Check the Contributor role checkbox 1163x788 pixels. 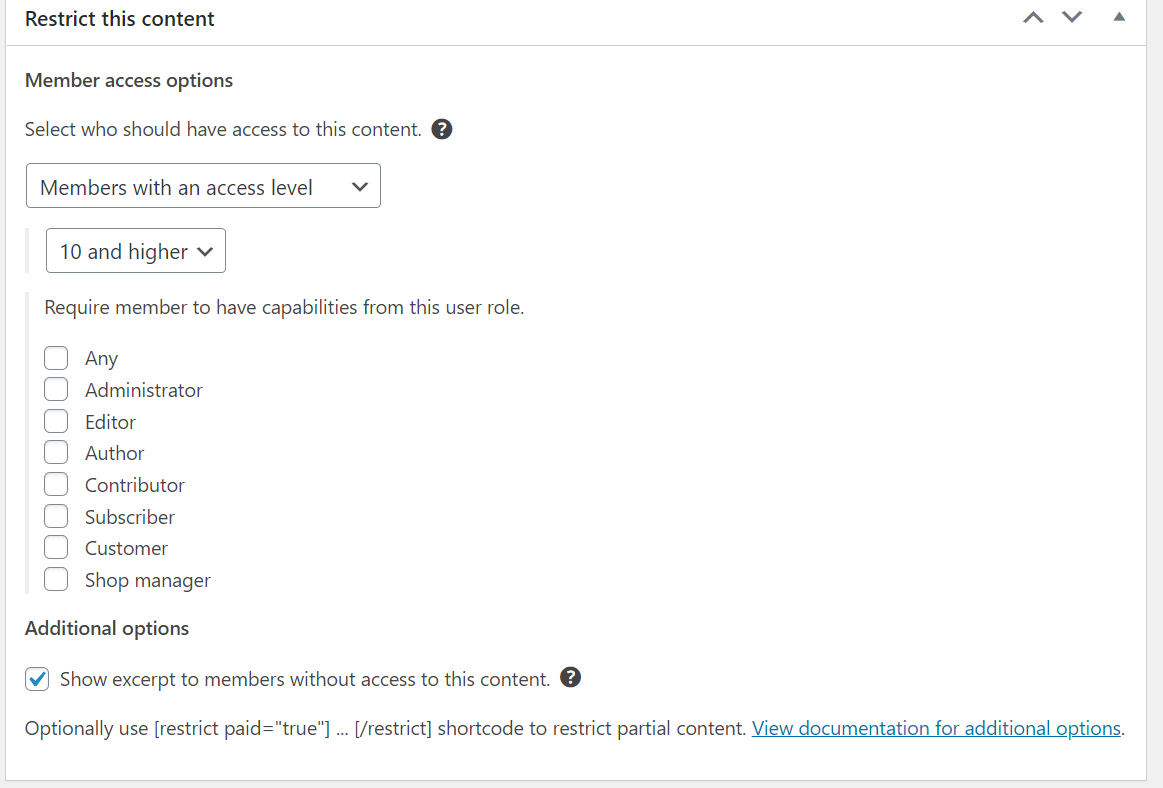tap(56, 485)
